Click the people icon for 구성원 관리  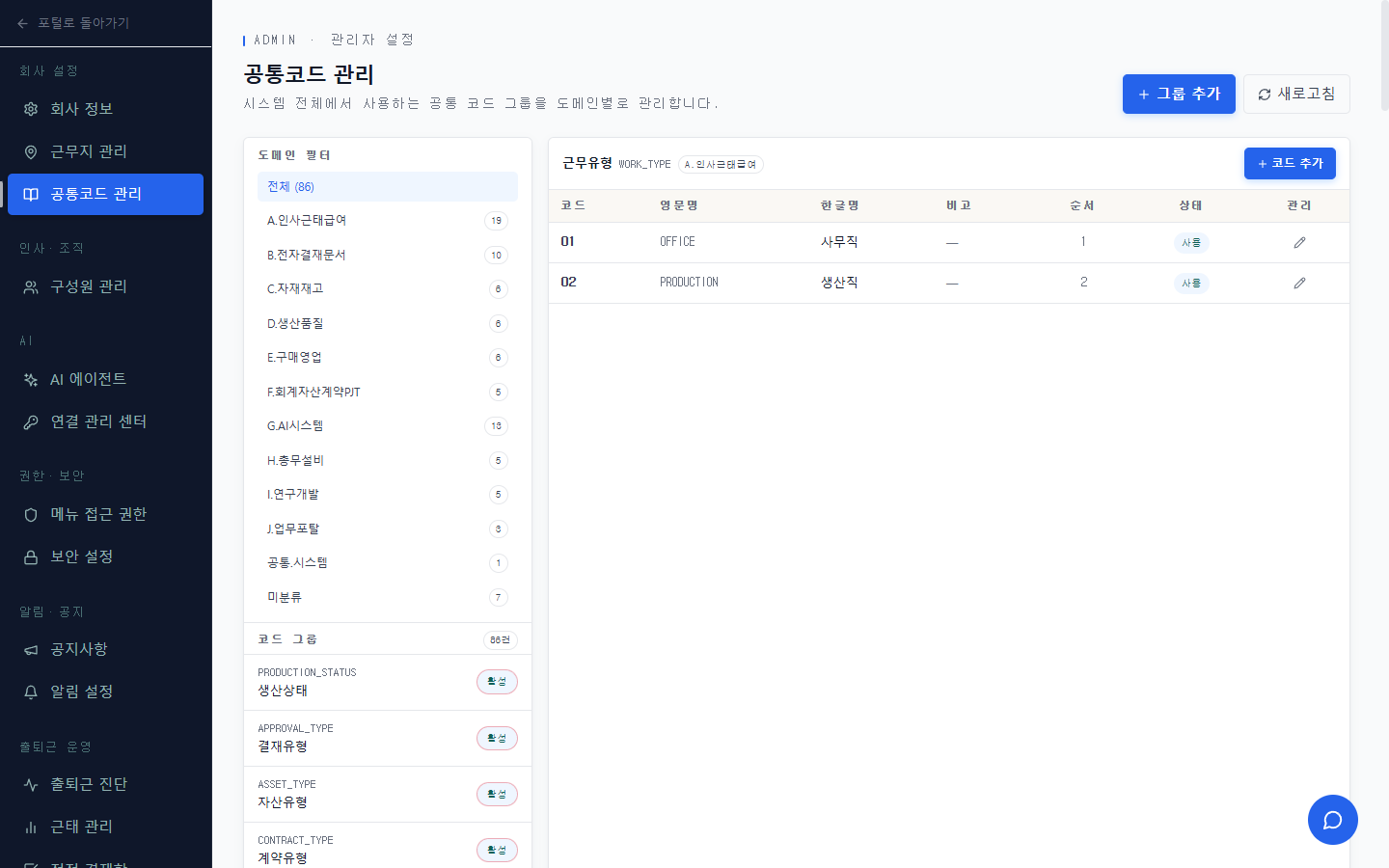31,286
